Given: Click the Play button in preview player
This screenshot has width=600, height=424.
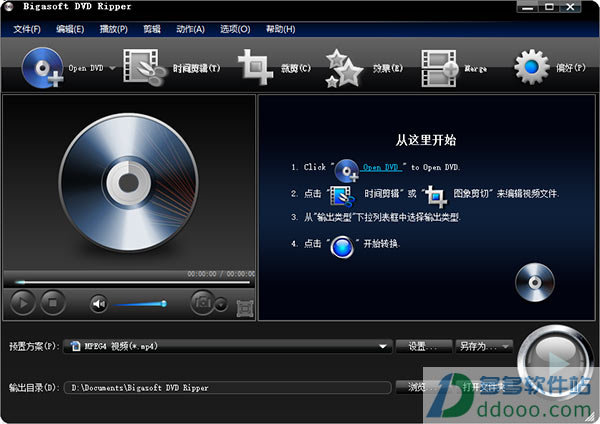Looking at the screenshot, I should pyautogui.click(x=23, y=303).
